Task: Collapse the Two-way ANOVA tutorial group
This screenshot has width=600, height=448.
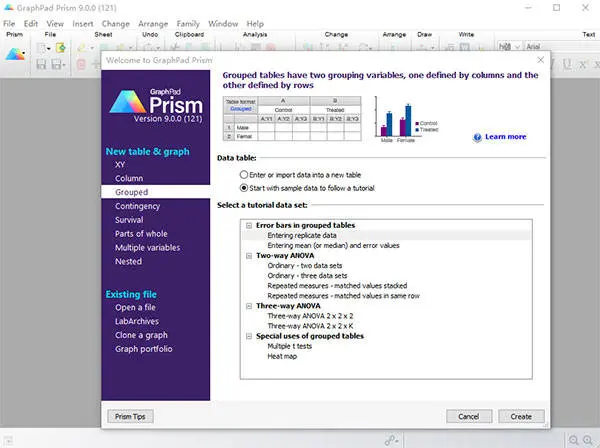Action: click(247, 255)
